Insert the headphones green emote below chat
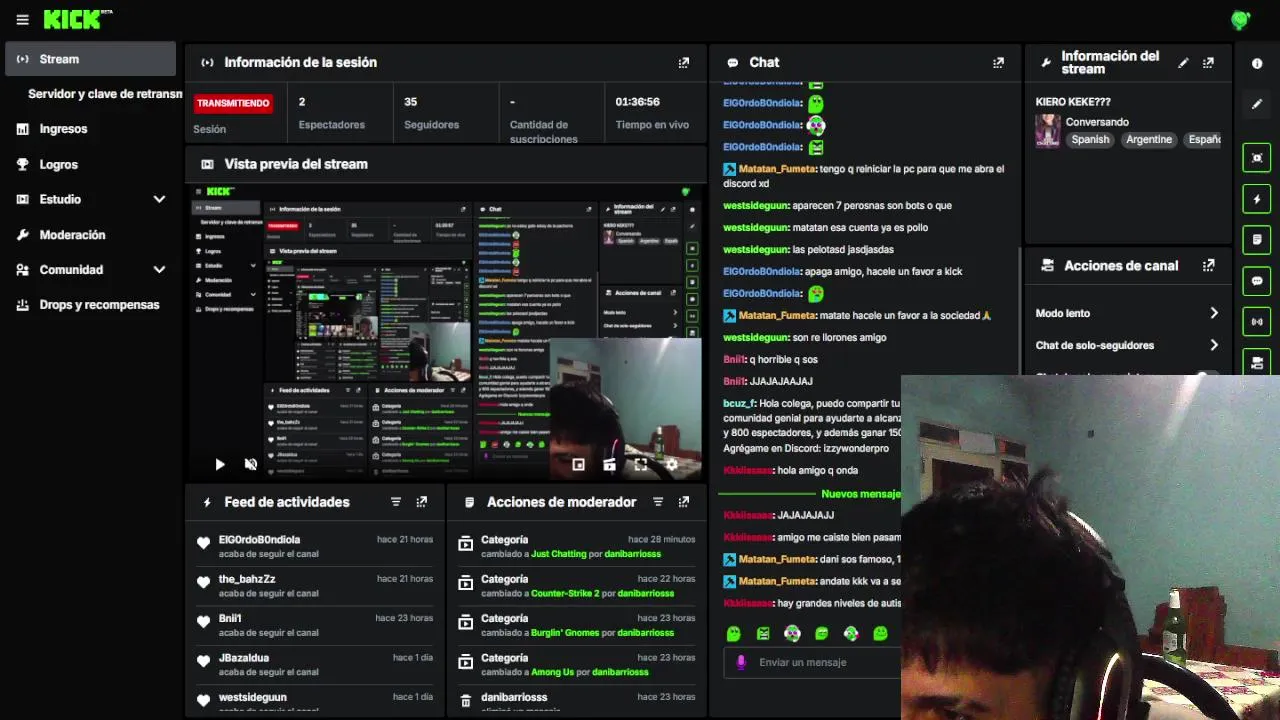Screen dimensions: 1280x720 792,633
